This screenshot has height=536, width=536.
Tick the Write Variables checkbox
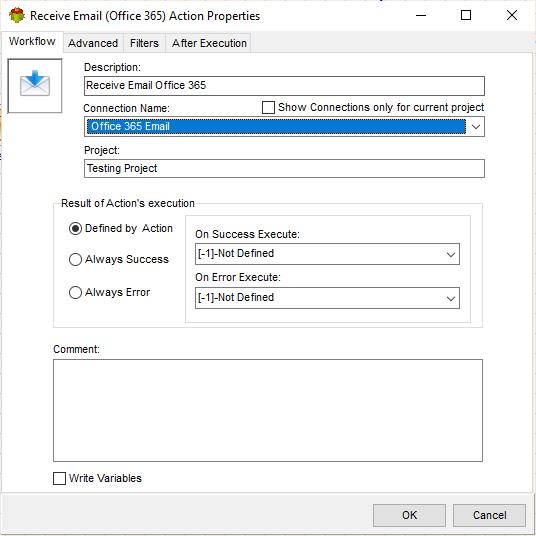point(59,478)
